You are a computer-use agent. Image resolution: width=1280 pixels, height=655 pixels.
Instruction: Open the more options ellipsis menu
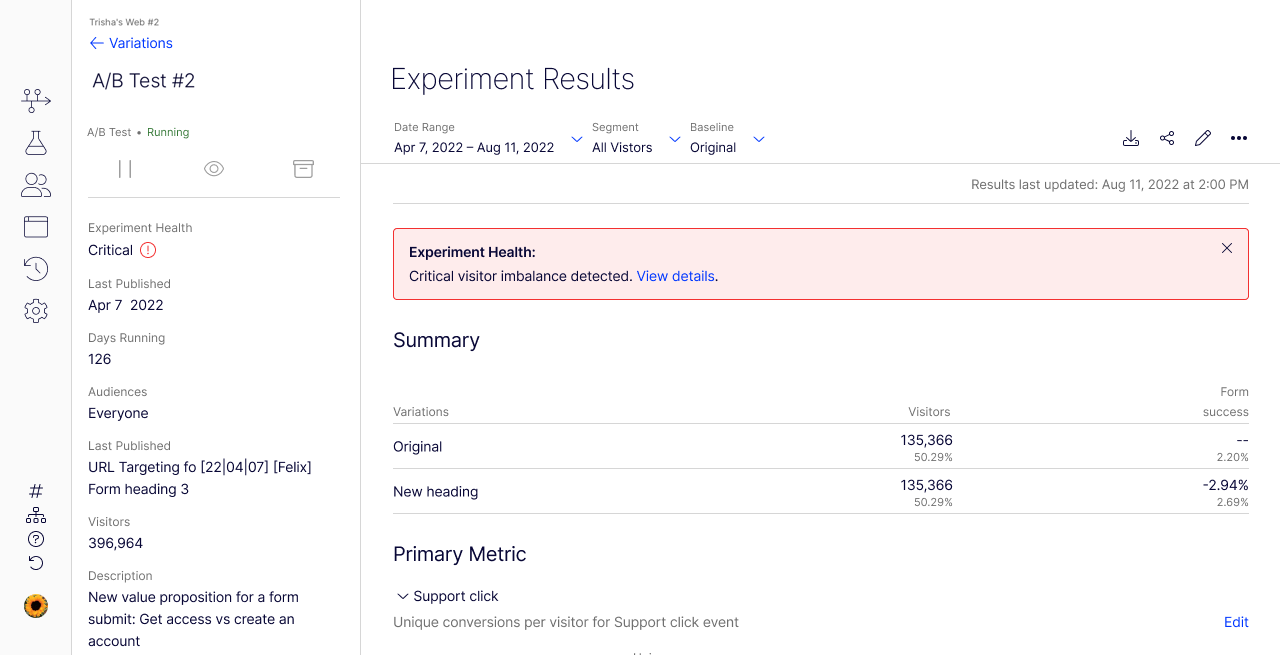[1239, 138]
